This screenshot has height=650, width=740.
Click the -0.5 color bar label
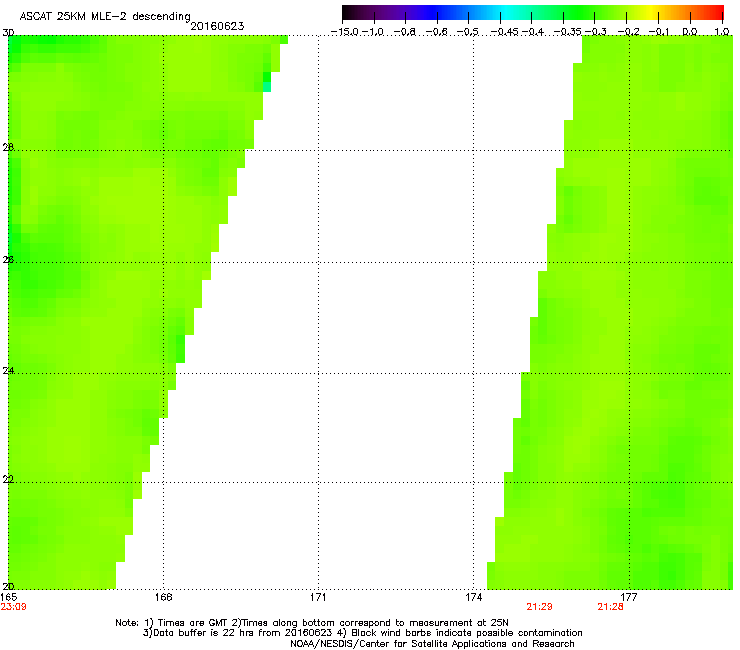point(468,32)
